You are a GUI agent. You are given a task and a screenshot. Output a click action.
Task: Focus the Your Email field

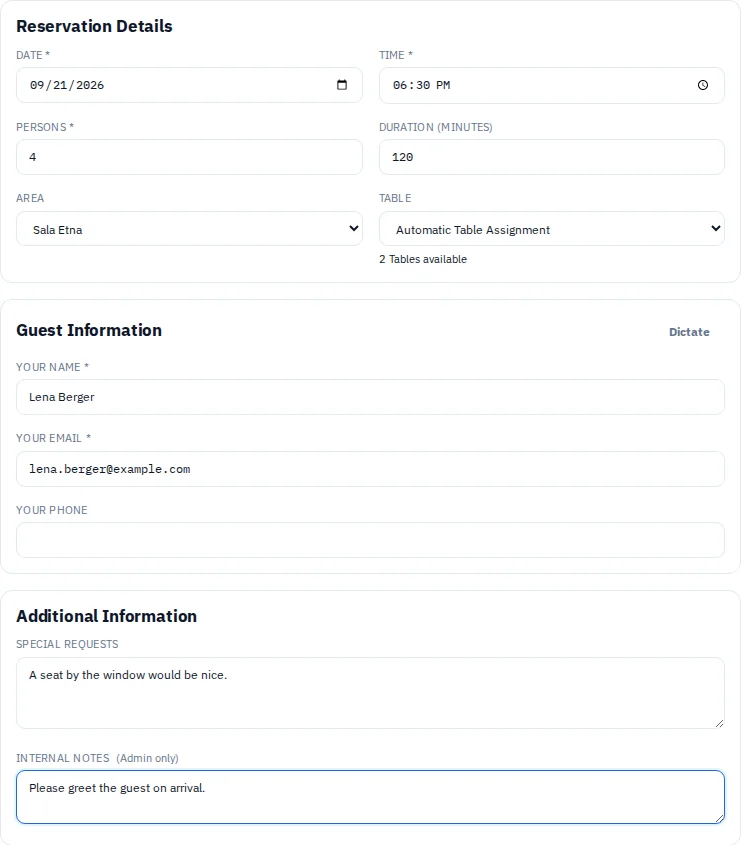(x=370, y=469)
